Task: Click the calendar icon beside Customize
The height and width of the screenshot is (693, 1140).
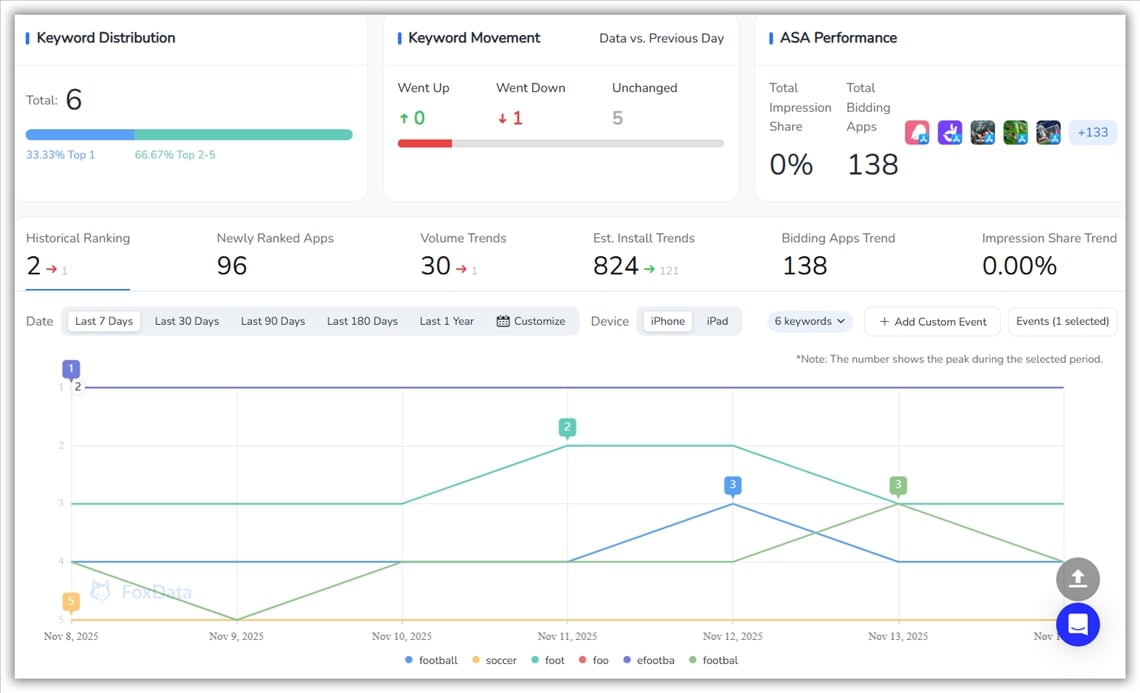Action: point(503,321)
